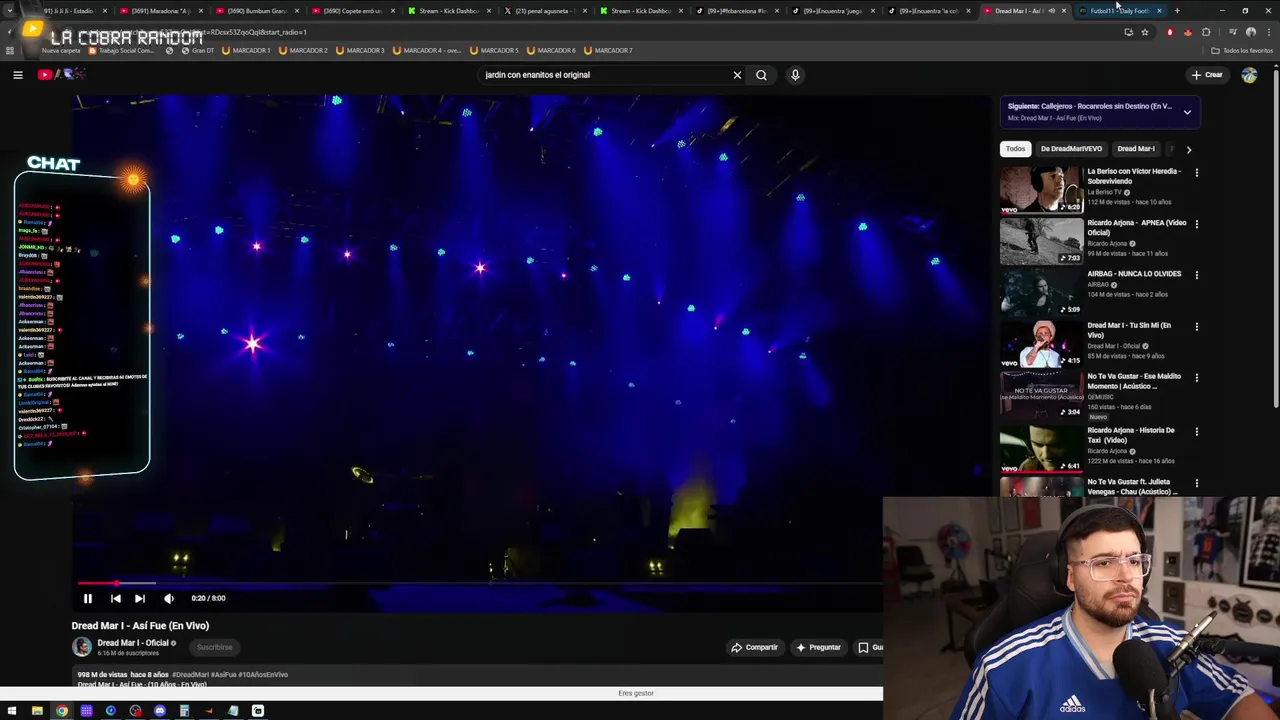The image size is (1280, 720).
Task: Select the De DreadMarIVEVO filter chip
Action: point(1071,149)
